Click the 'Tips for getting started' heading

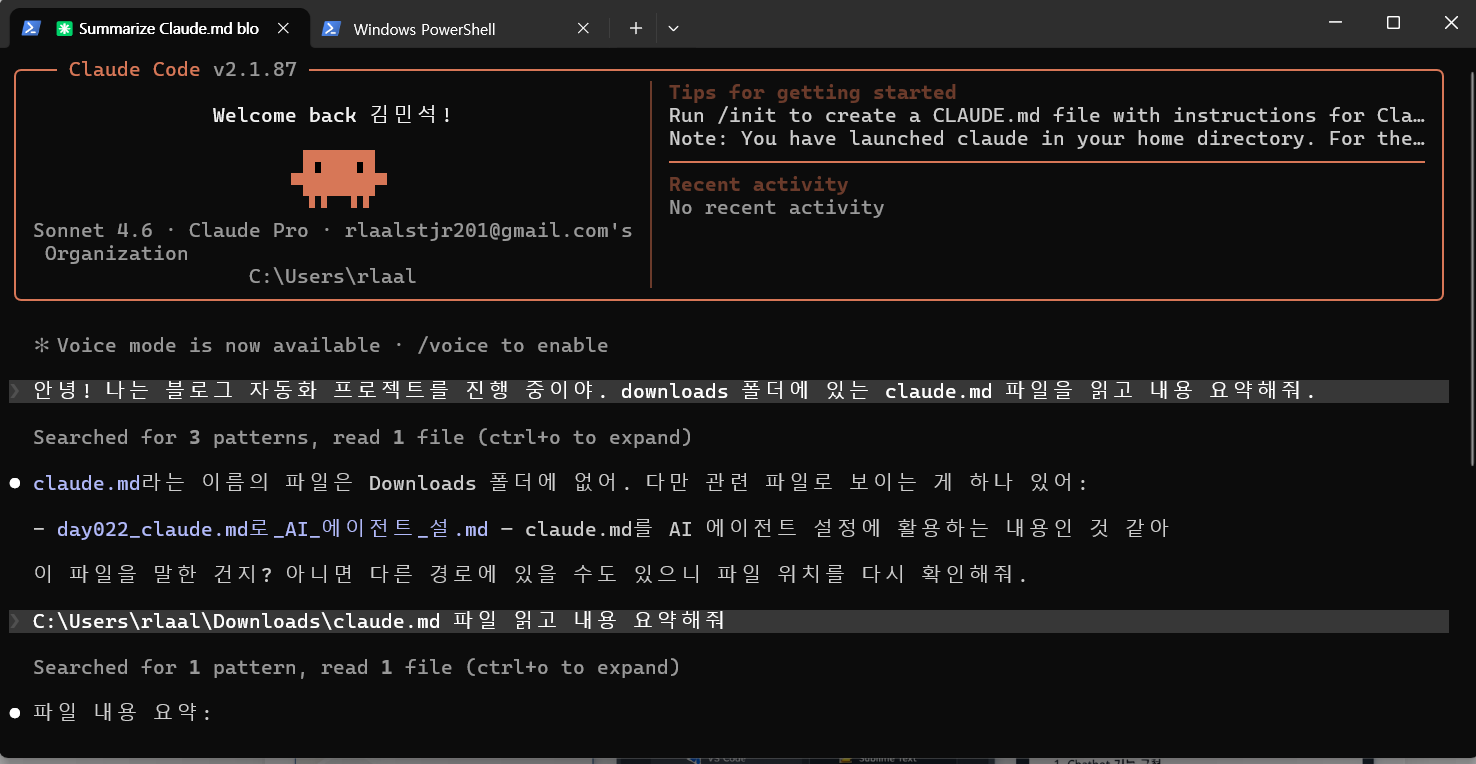[x=812, y=92]
